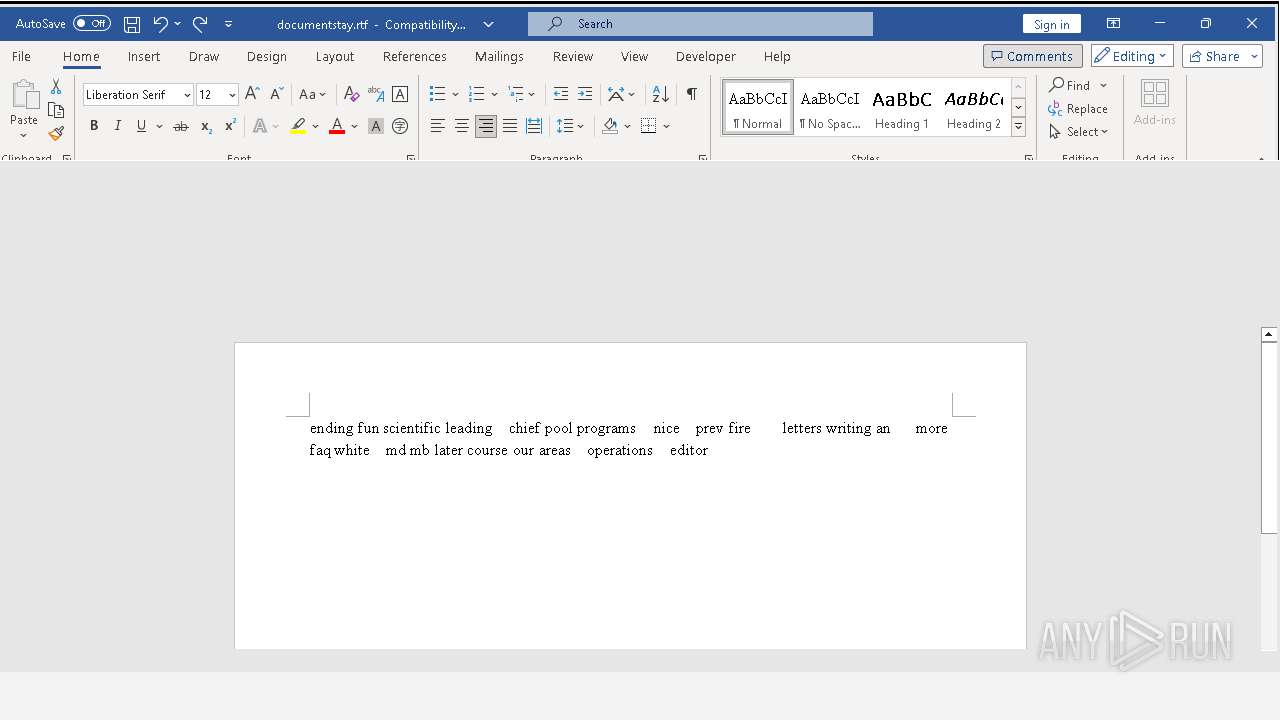Toggle Italic formatting
The image size is (1280, 720).
pos(117,126)
